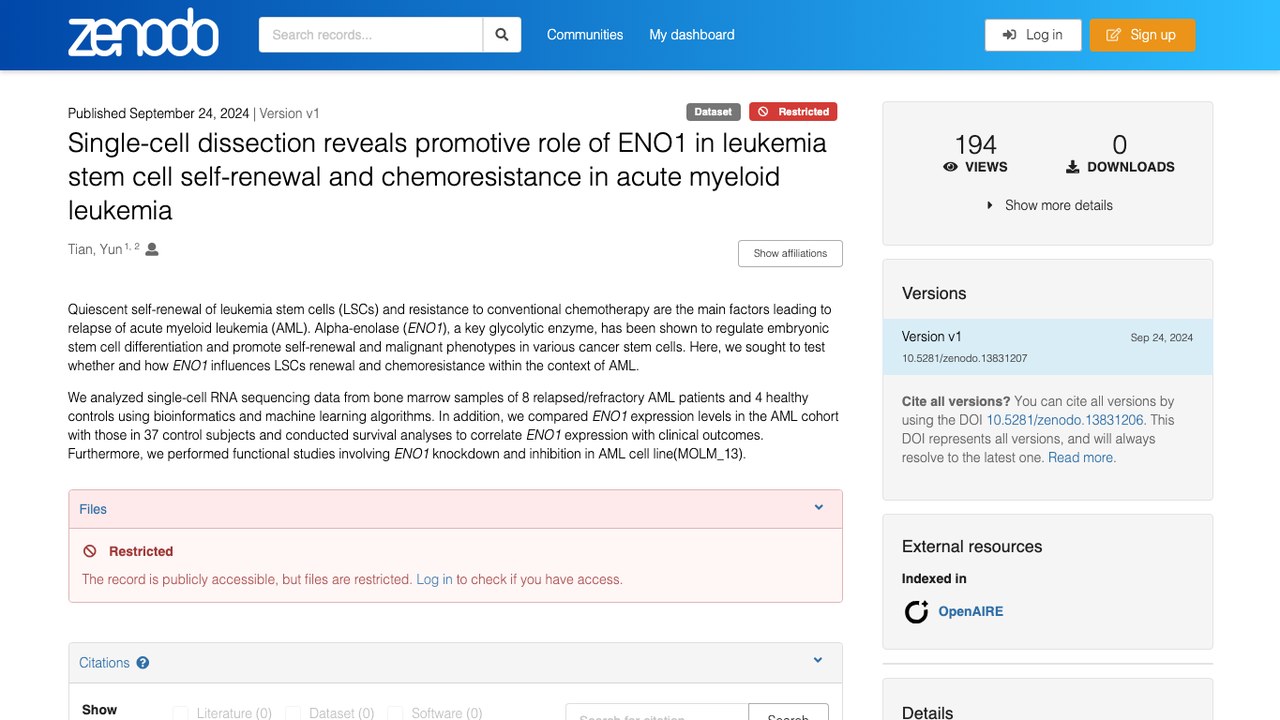Image resolution: width=1280 pixels, height=720 pixels.
Task: Collapse the Files panel chevron
Action: point(819,508)
